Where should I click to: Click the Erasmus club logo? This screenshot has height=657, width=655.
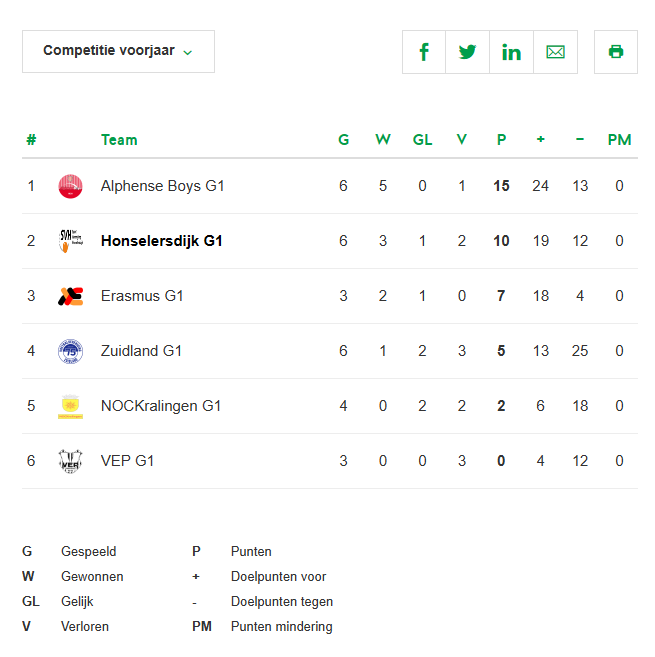(x=70, y=296)
